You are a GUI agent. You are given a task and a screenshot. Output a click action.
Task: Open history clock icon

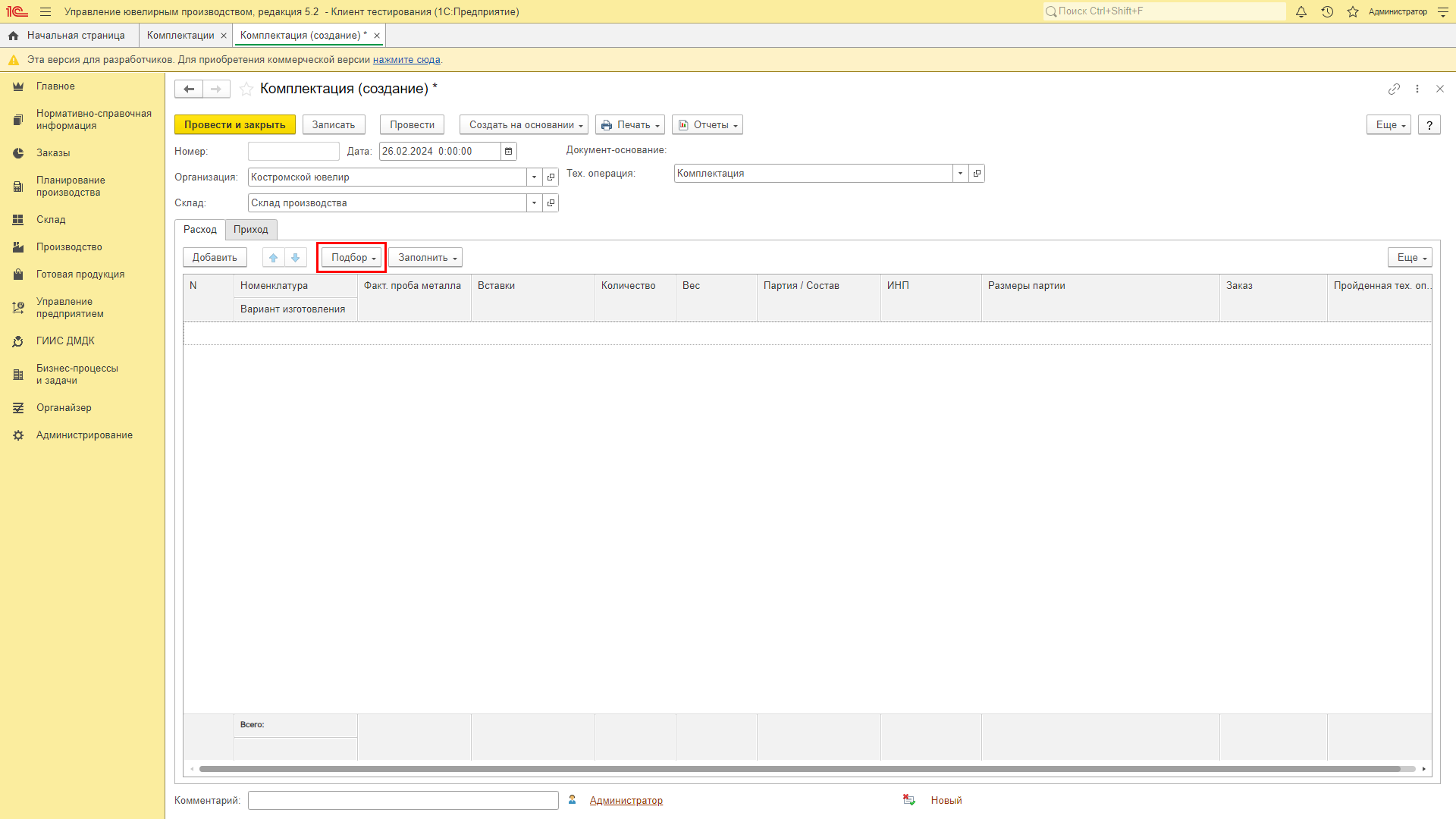click(1327, 11)
